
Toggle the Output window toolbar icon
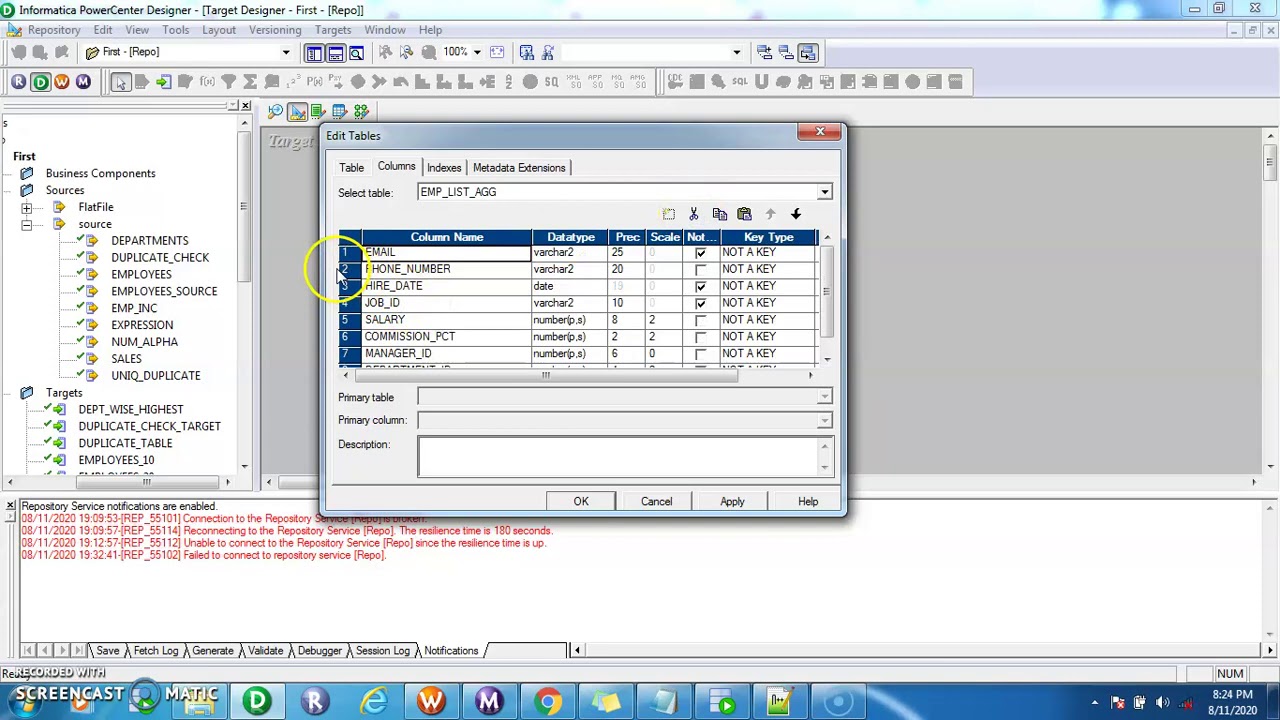[x=335, y=52]
